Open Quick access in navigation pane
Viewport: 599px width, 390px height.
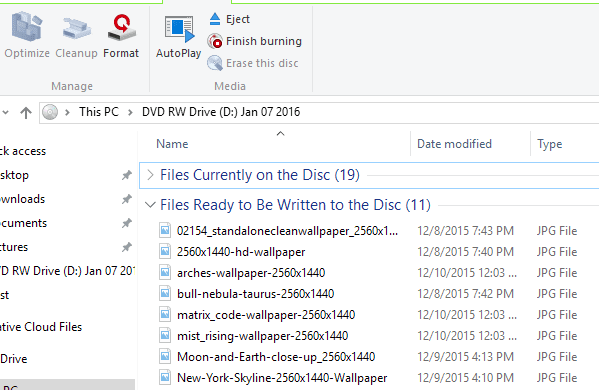pos(23,151)
